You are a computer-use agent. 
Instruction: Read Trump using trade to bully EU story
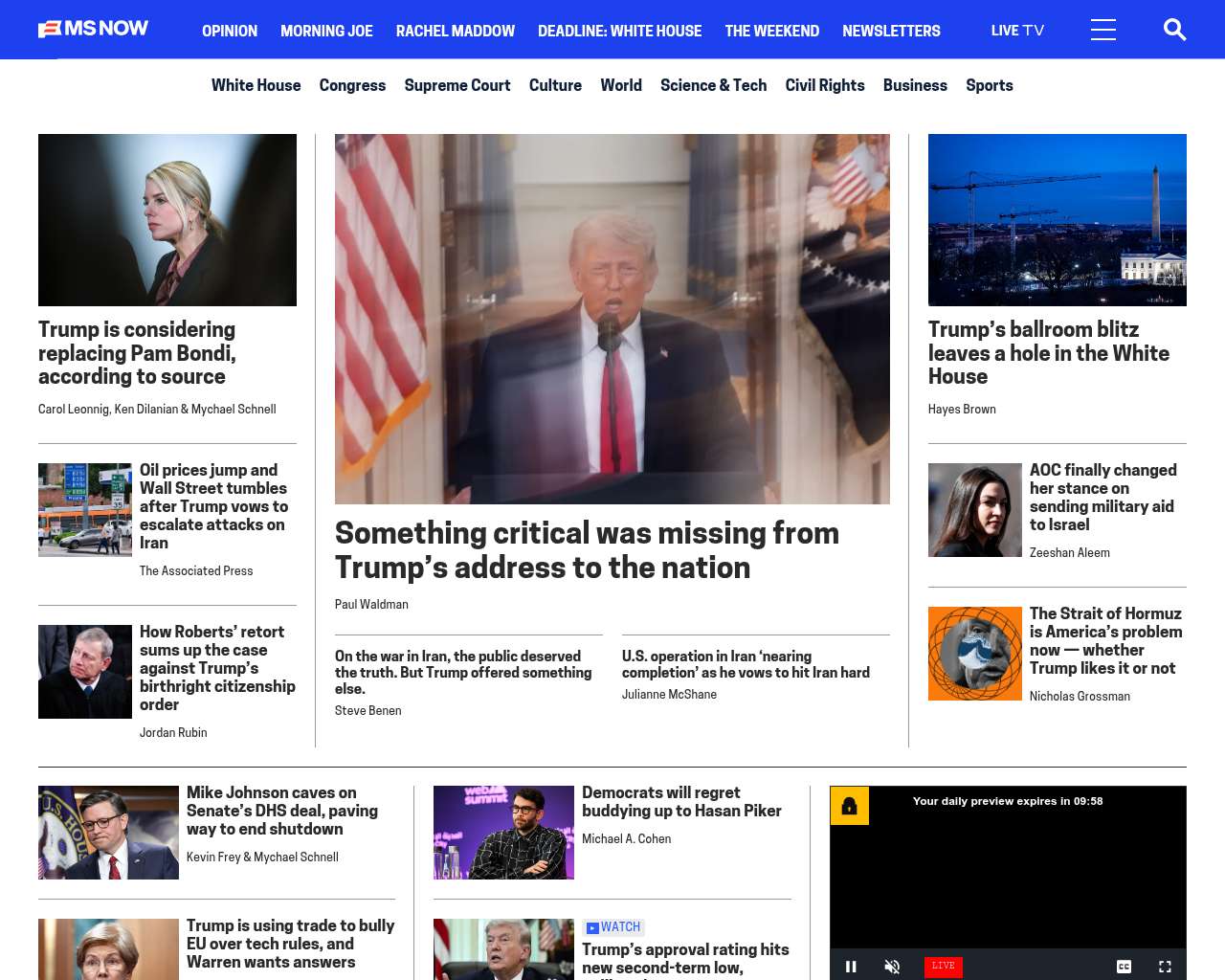pyautogui.click(x=290, y=944)
